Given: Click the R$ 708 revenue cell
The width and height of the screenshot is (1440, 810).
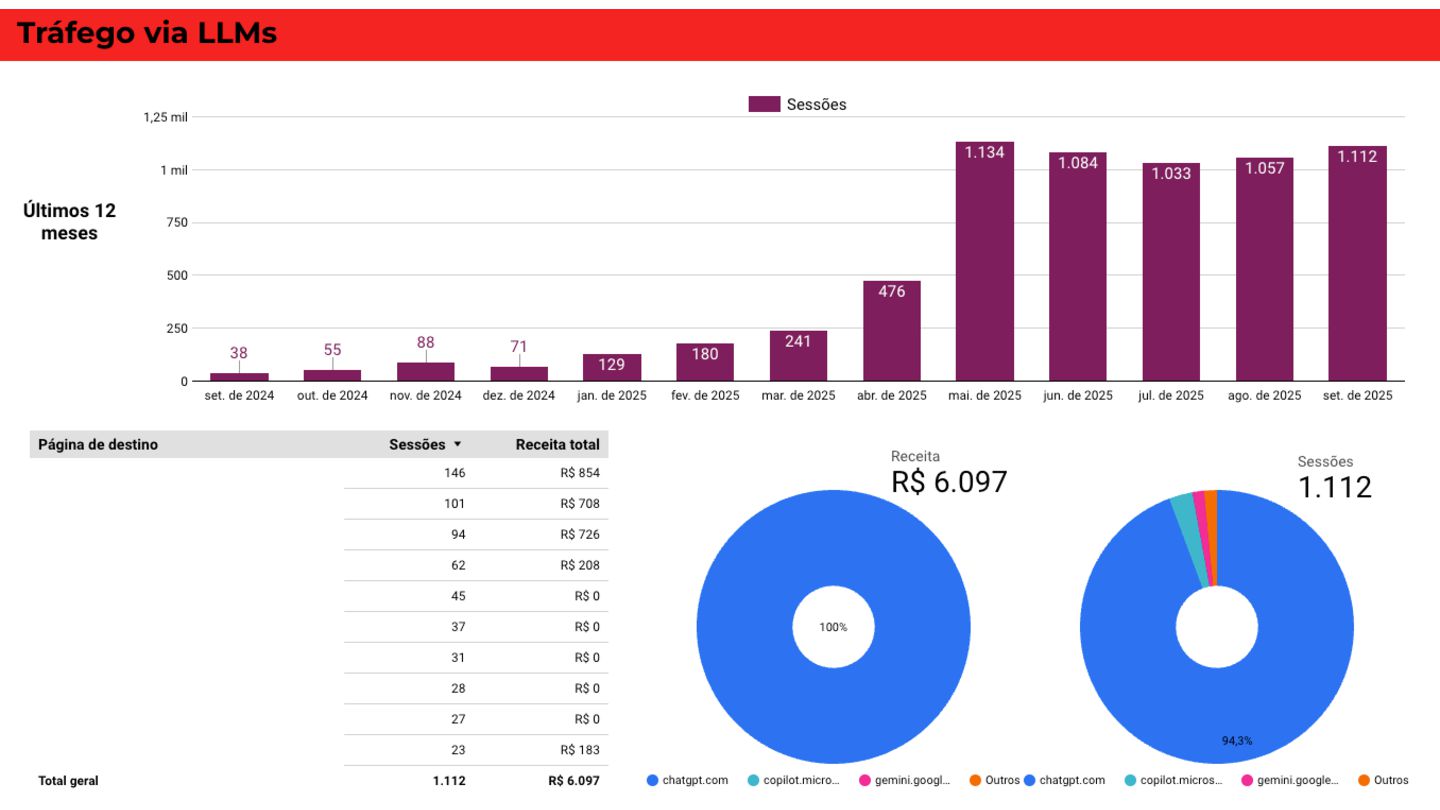Looking at the screenshot, I should coord(580,504).
